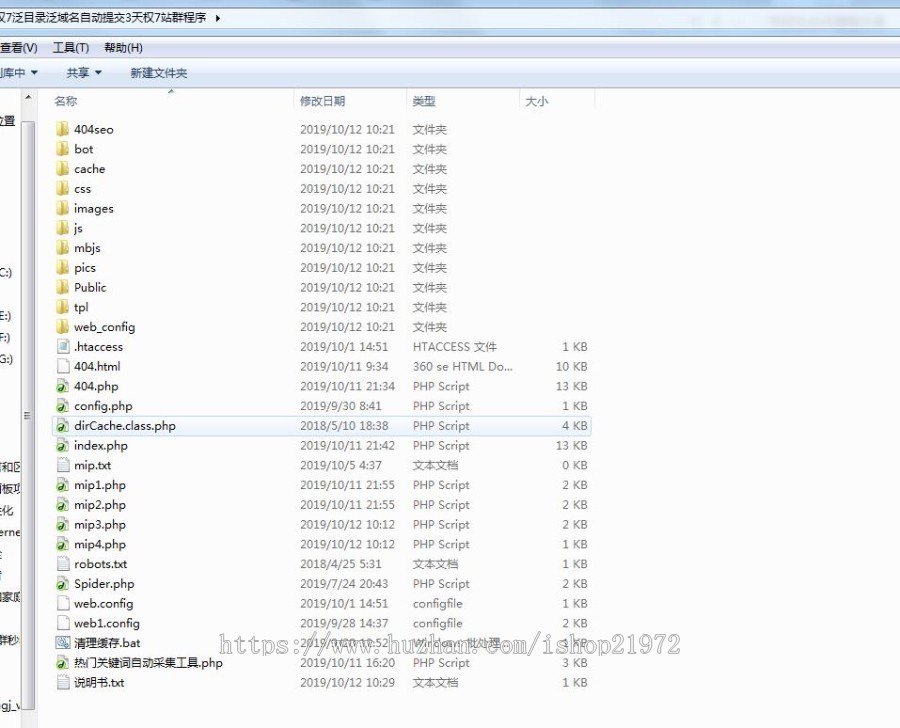Select the mip4.php file name
This screenshot has height=728, width=900.
(100, 544)
